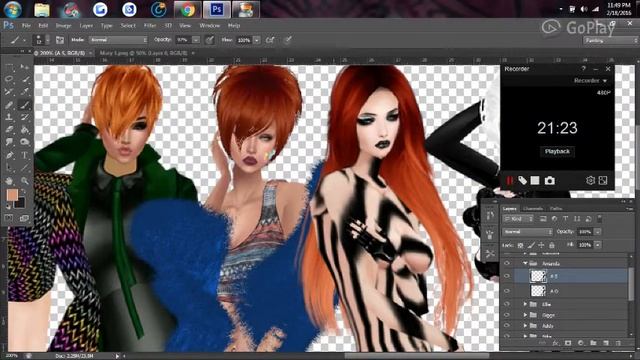Change screen mode in toolbox
Screen dimensions: 640x360
(24, 218)
